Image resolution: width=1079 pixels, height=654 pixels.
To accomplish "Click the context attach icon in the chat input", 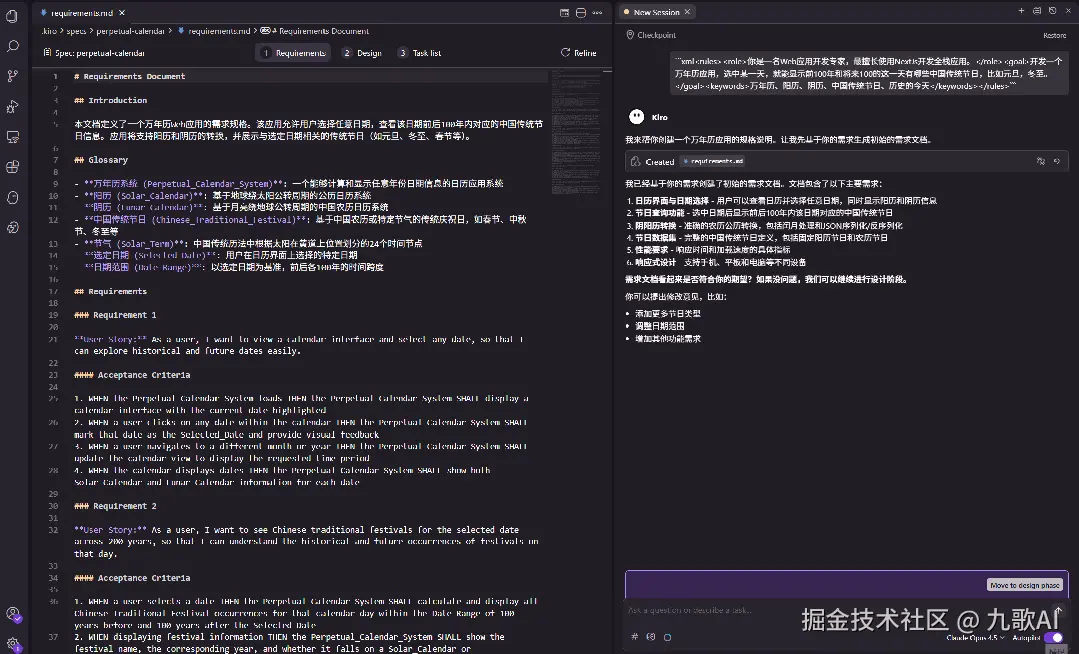I will [x=650, y=636].
